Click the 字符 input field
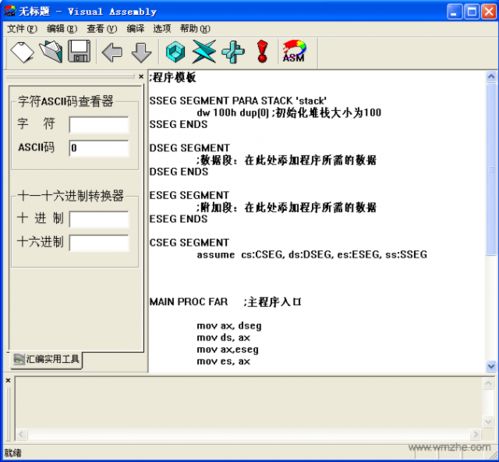 coord(99,125)
